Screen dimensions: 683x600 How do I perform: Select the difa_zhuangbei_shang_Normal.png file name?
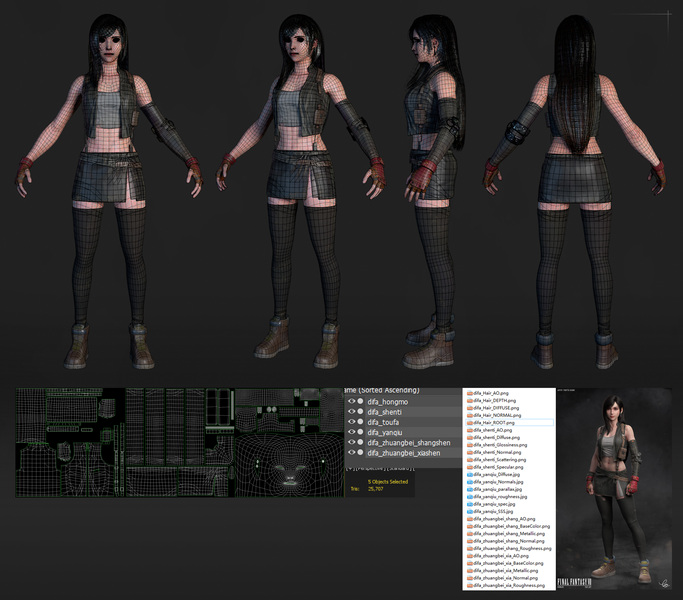[x=509, y=541]
